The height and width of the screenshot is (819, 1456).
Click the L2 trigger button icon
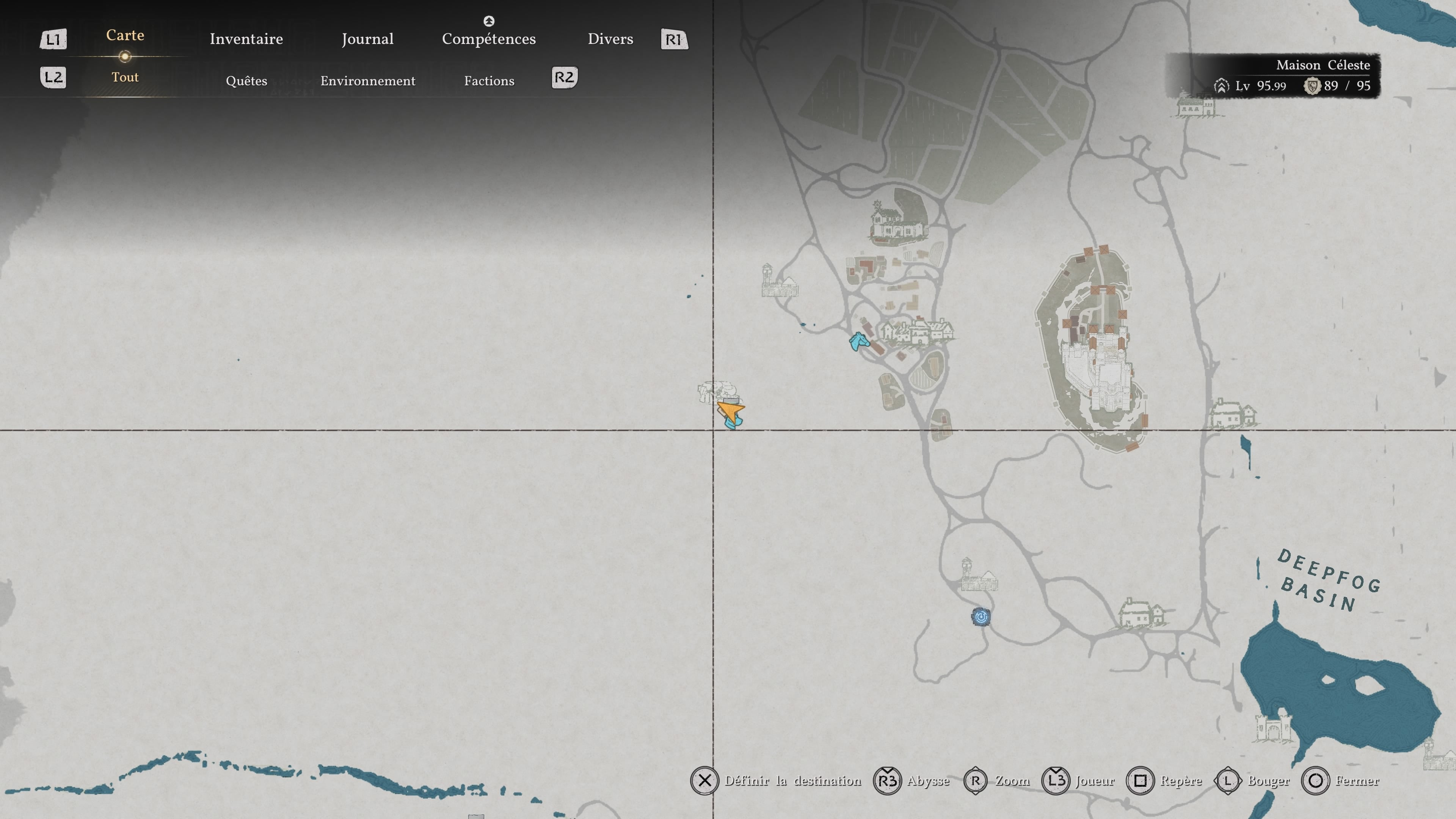pyautogui.click(x=53, y=77)
